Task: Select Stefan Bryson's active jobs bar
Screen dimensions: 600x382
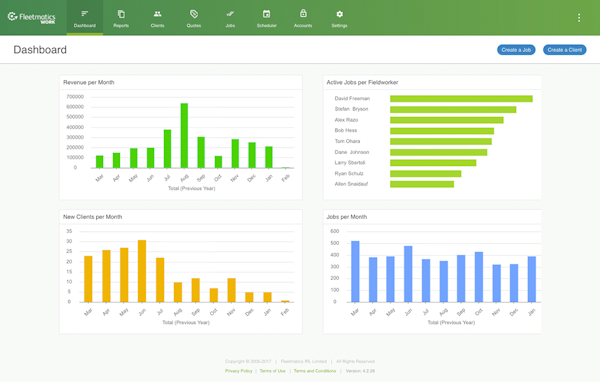Action: [453, 109]
